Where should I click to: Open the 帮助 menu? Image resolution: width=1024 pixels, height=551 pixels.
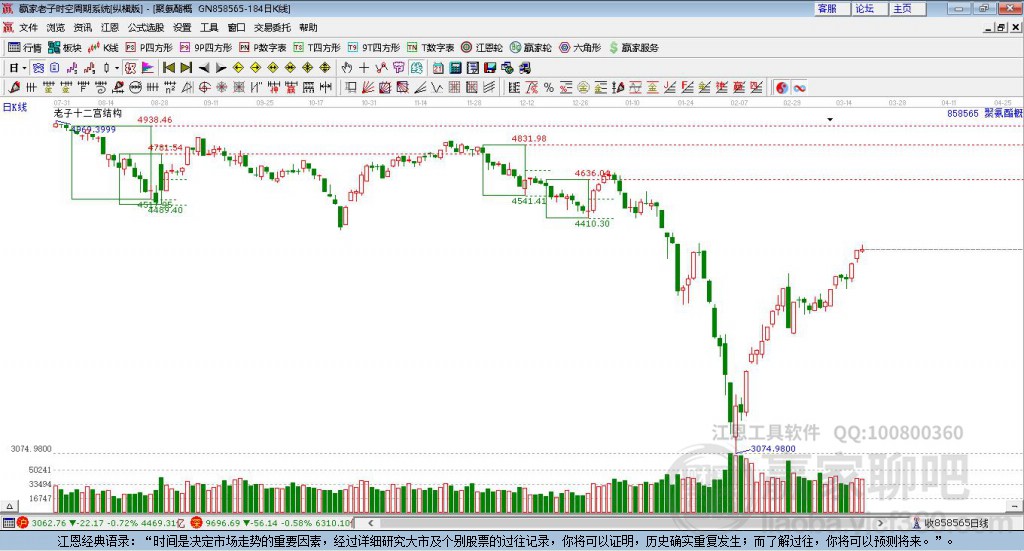coord(308,27)
